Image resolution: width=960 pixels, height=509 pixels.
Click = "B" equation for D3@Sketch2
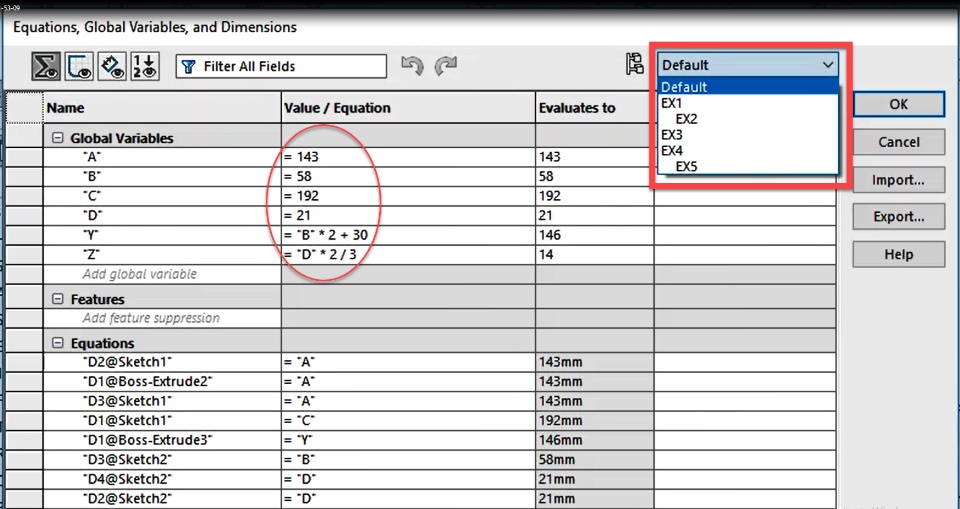(x=408, y=460)
